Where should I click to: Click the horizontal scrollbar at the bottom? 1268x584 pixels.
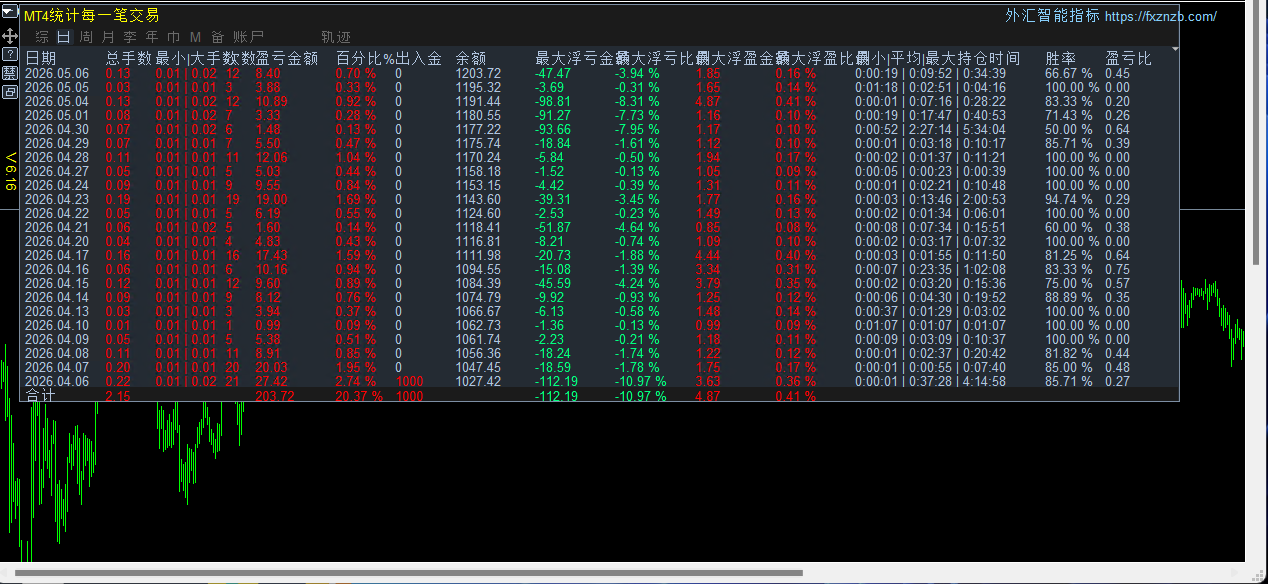point(409,573)
